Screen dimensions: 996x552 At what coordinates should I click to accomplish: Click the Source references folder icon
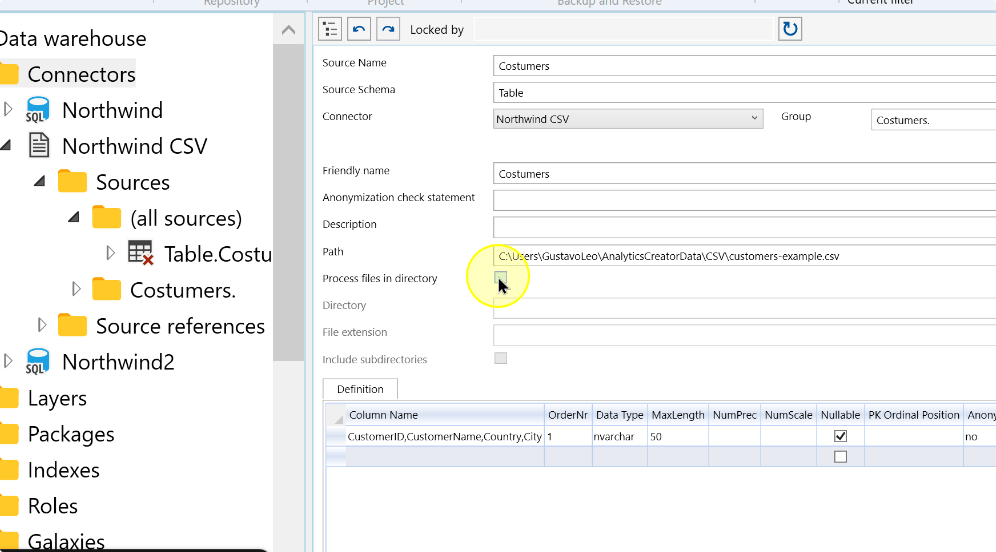pos(72,325)
